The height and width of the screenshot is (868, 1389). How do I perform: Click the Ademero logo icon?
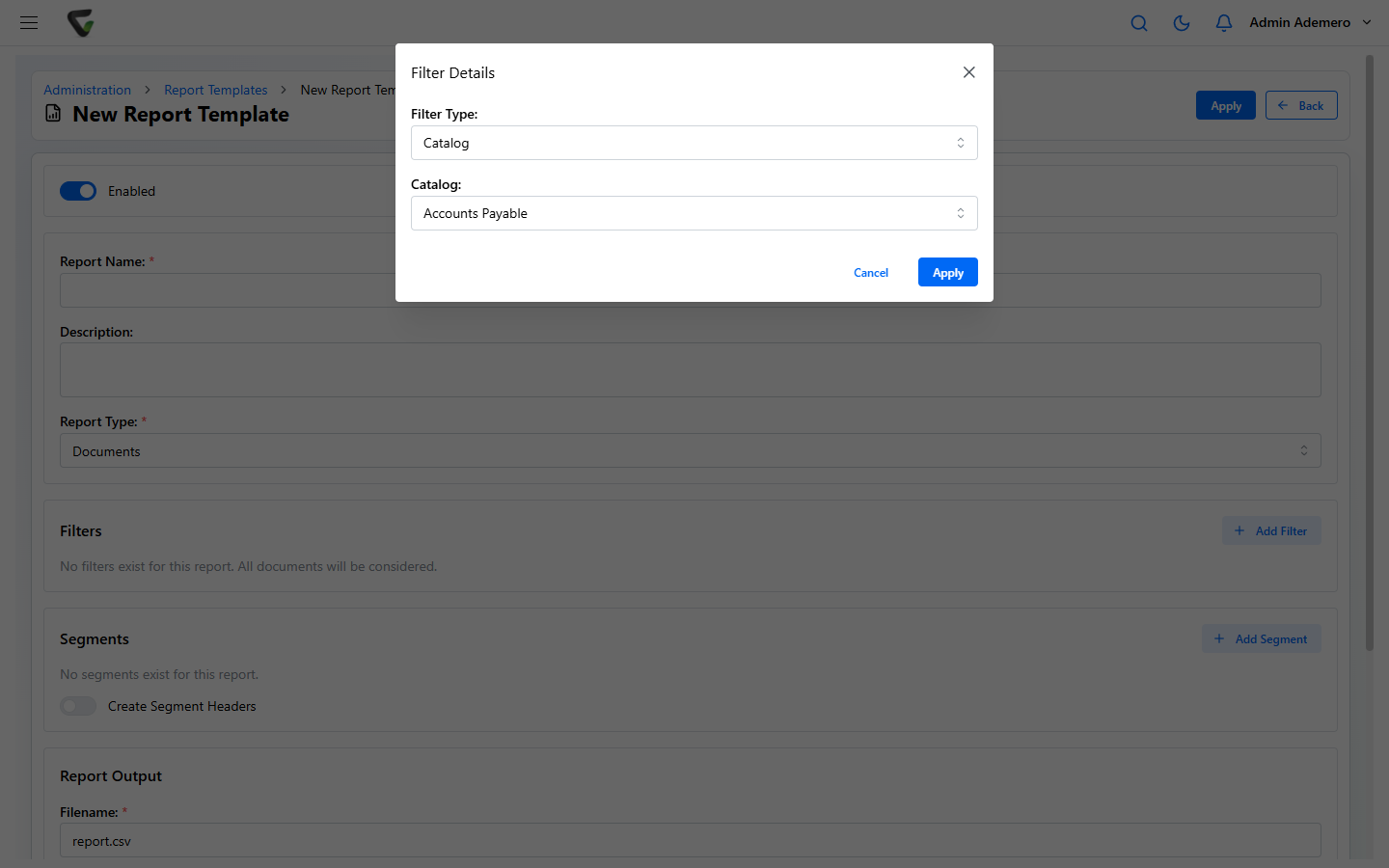81,22
